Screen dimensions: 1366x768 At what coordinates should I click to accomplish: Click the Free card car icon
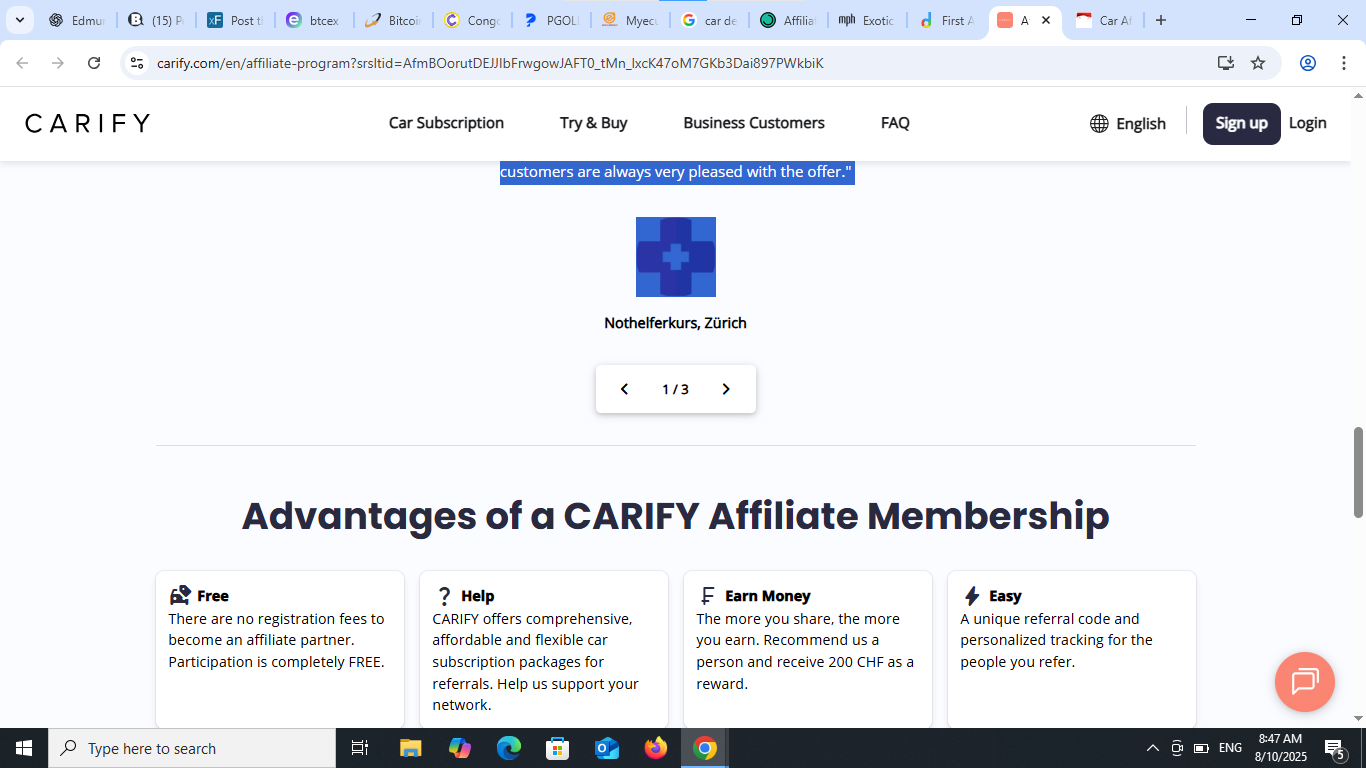[x=180, y=596]
